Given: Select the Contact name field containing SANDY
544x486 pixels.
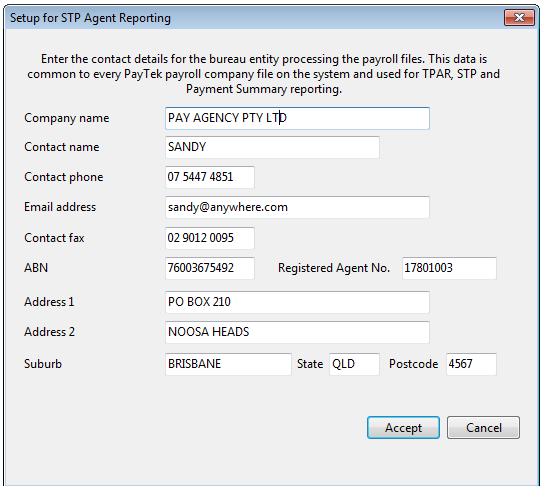Looking at the screenshot, I should point(272,147).
